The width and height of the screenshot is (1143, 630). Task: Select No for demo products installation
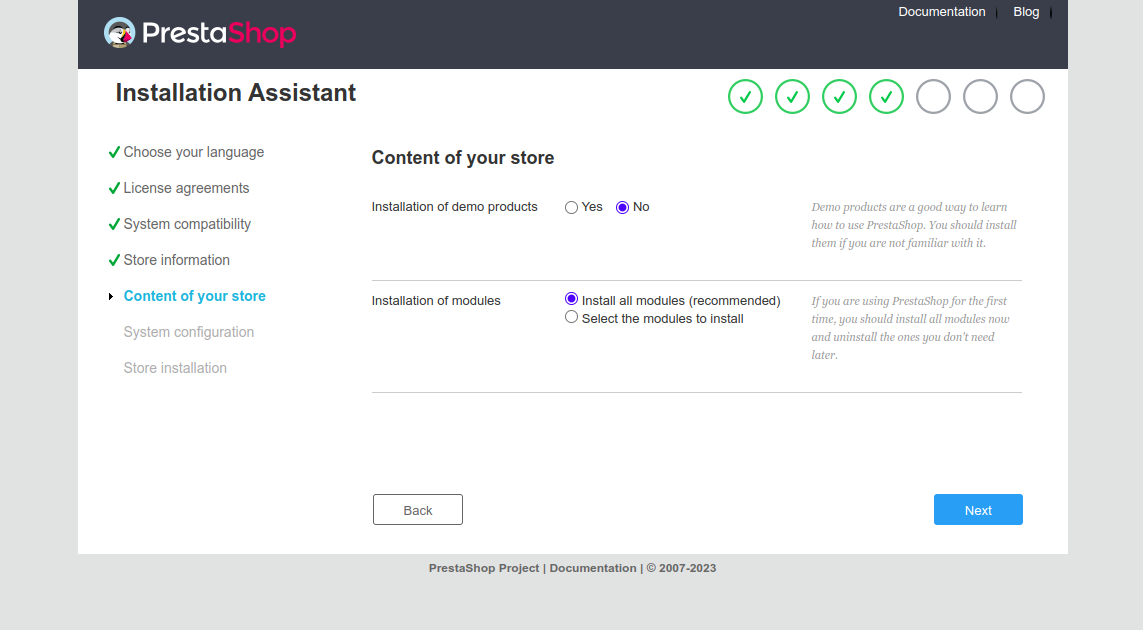pos(623,208)
